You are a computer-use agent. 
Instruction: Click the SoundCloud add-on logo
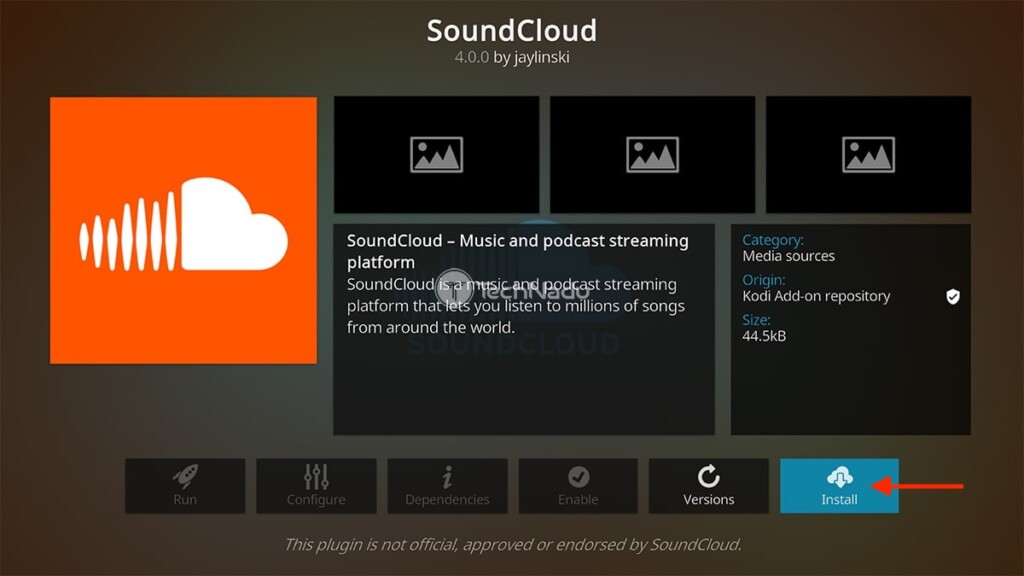[184, 231]
